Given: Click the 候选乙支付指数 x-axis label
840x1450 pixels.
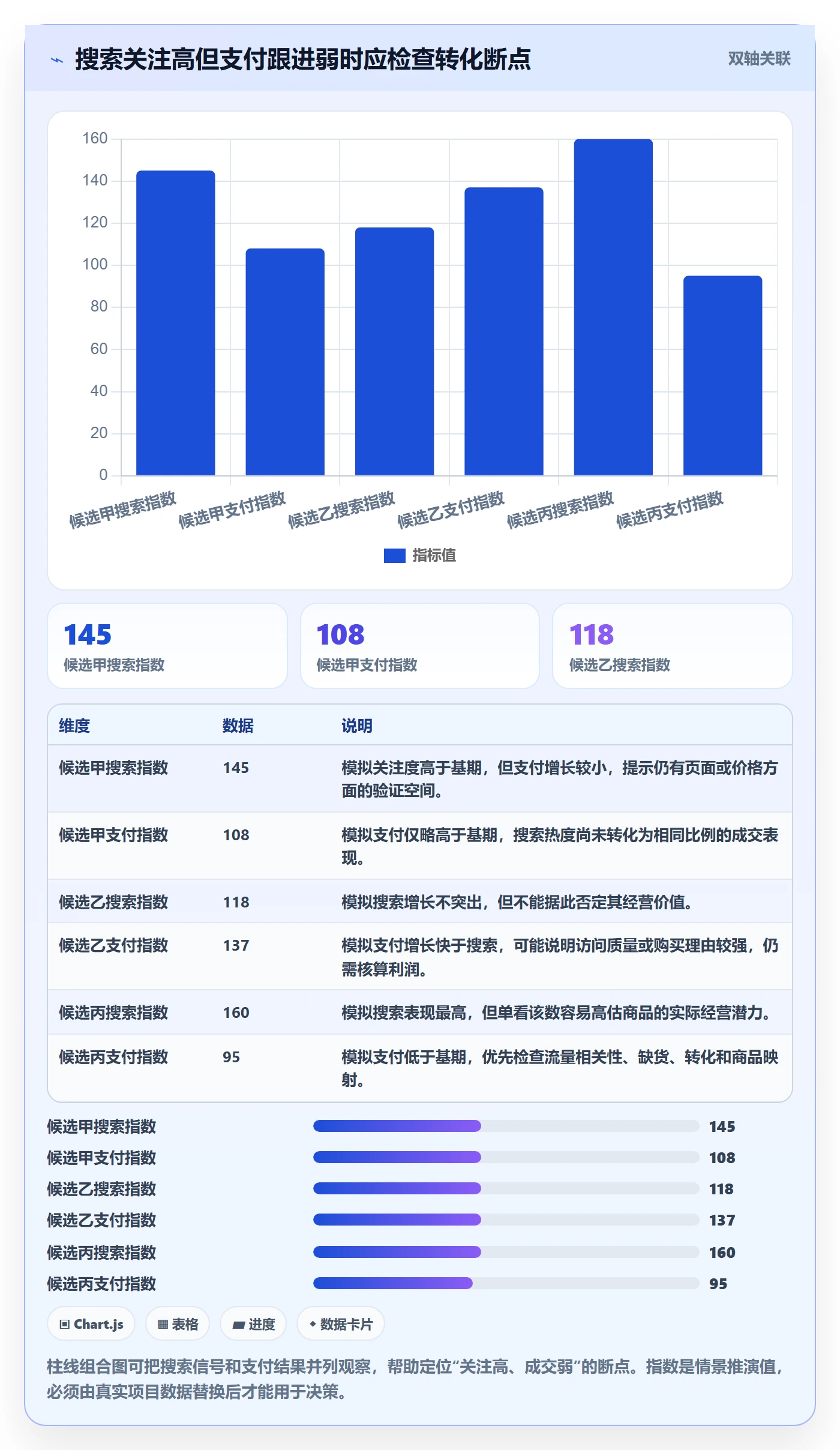Looking at the screenshot, I should click(451, 510).
